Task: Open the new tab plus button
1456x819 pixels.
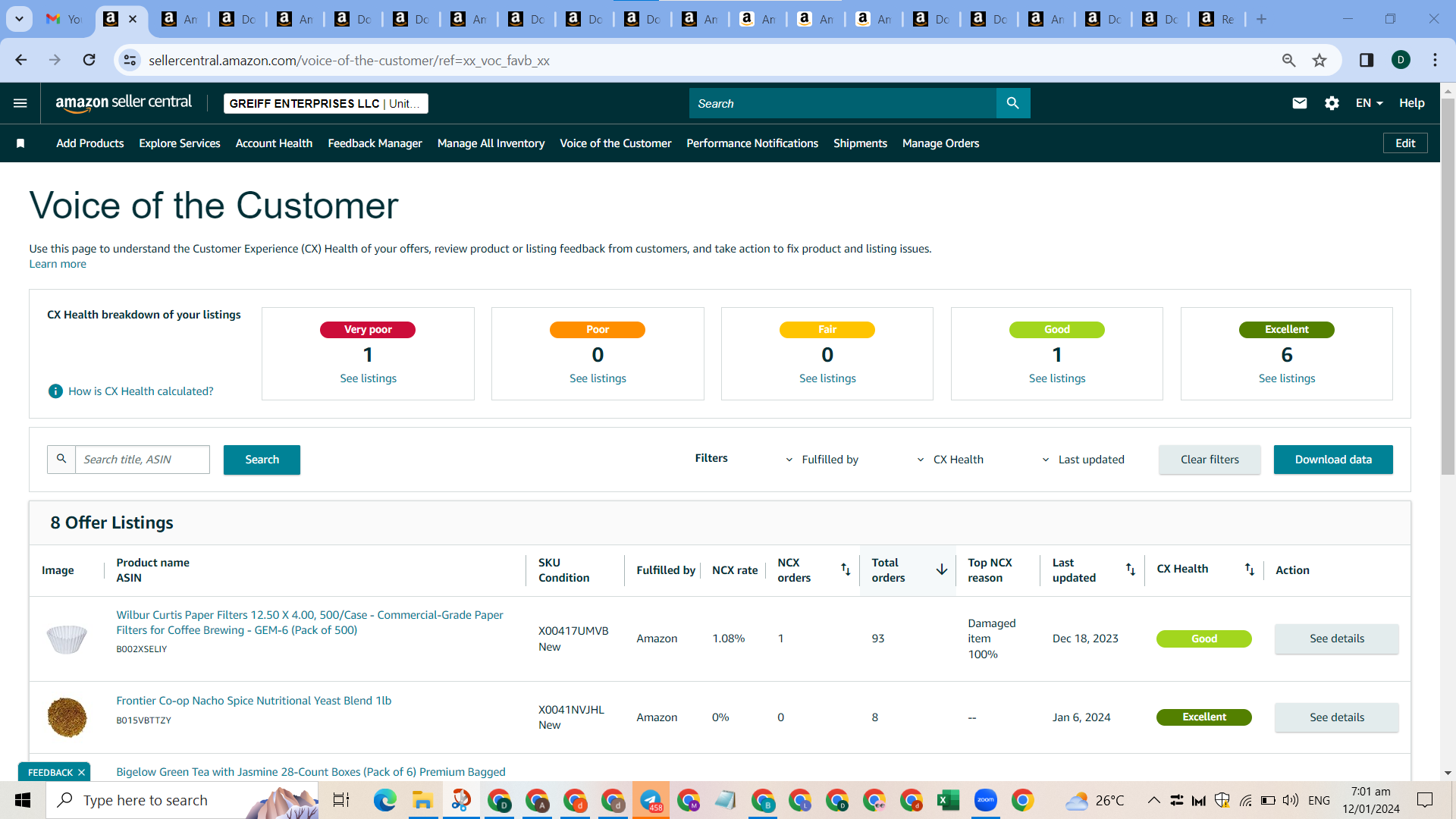Action: pos(1261,19)
